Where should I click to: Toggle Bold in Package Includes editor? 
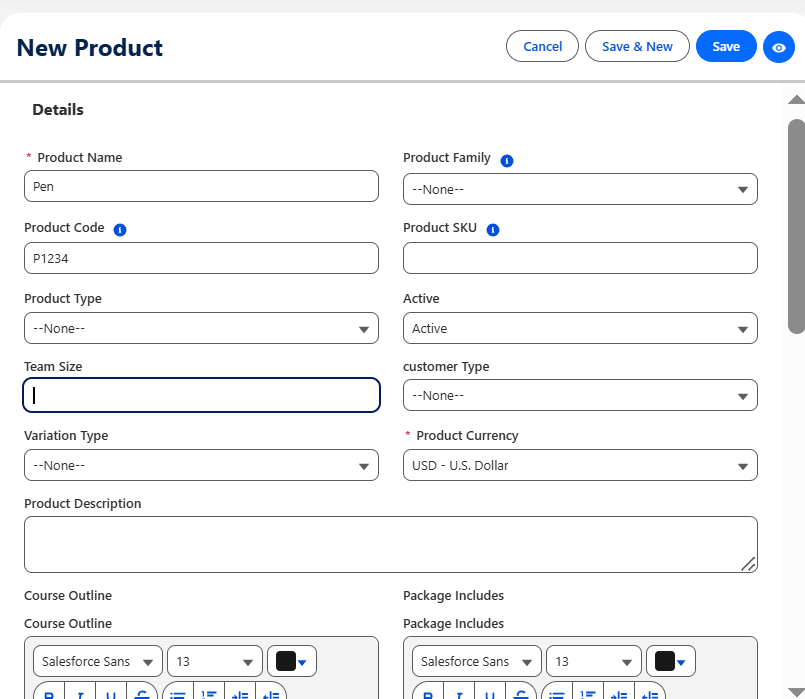428,691
